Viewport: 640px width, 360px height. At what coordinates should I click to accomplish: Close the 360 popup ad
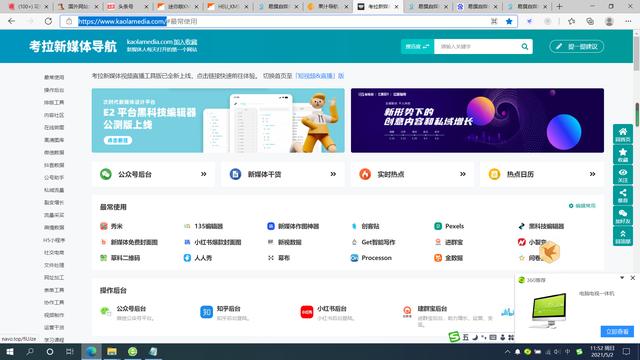tap(633, 278)
